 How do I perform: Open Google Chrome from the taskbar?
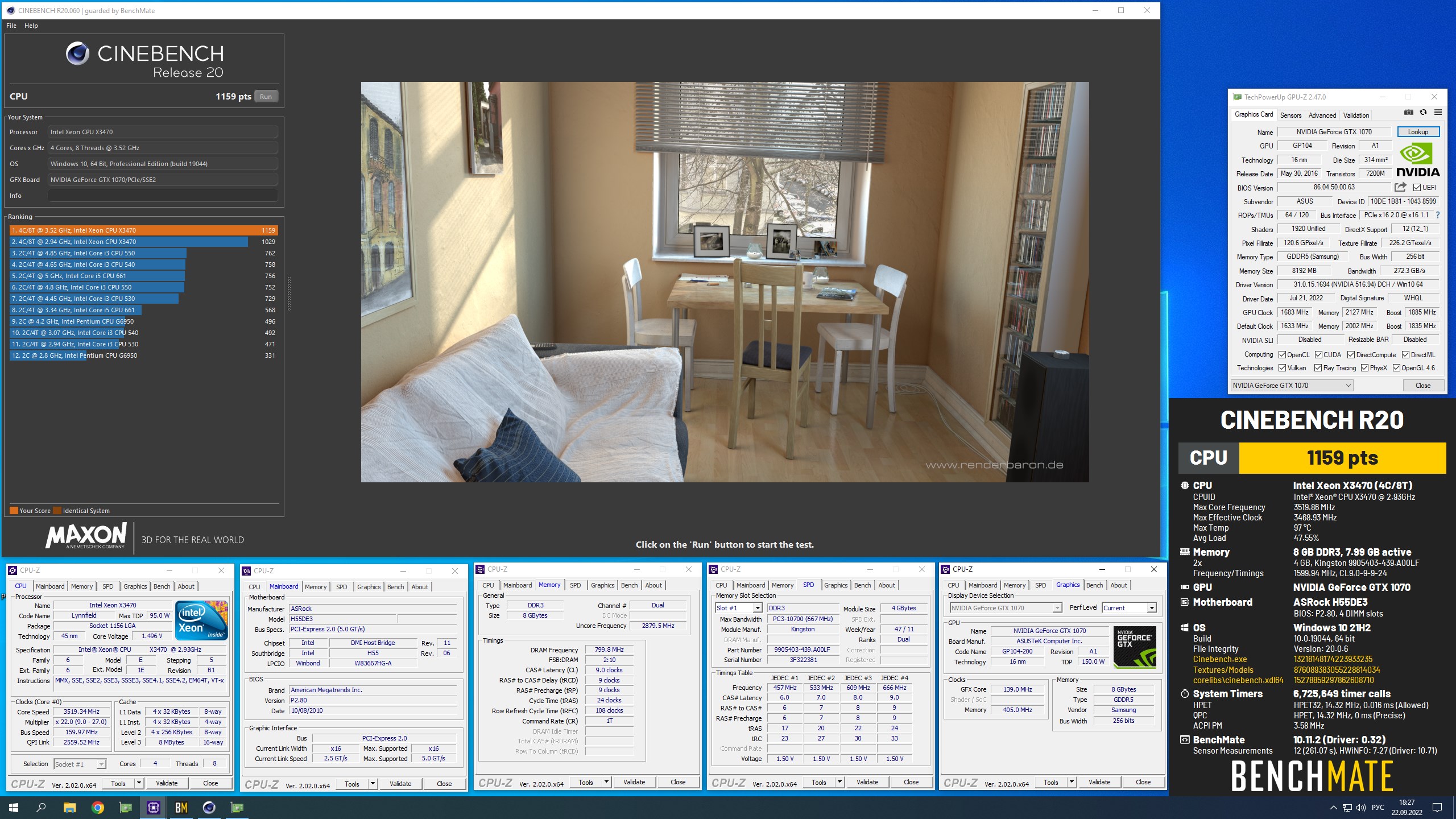click(98, 807)
